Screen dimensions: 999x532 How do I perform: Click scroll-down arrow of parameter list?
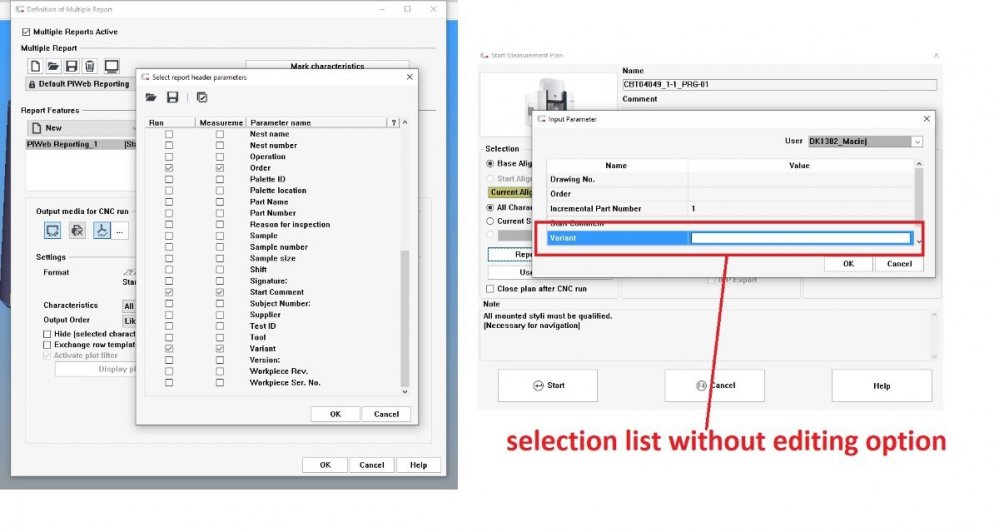tap(405, 392)
